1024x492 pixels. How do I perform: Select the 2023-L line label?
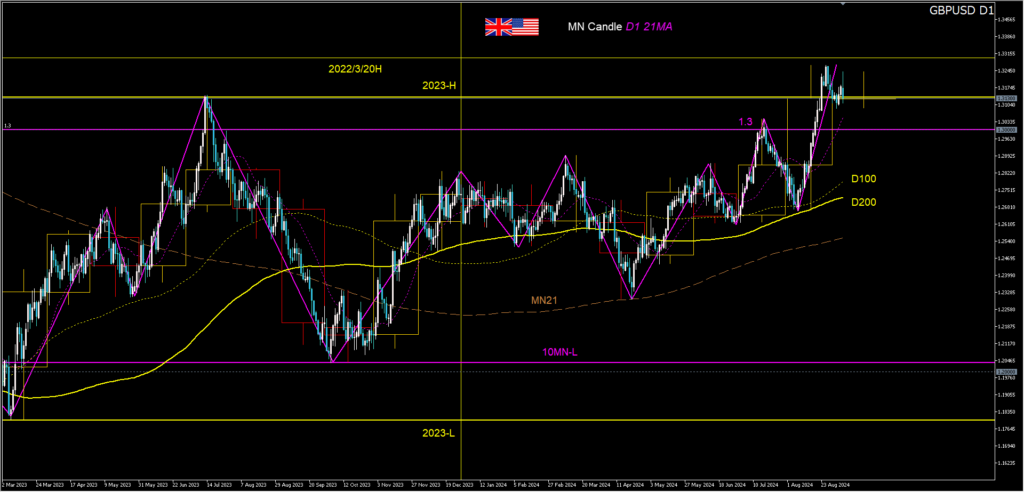pos(438,432)
